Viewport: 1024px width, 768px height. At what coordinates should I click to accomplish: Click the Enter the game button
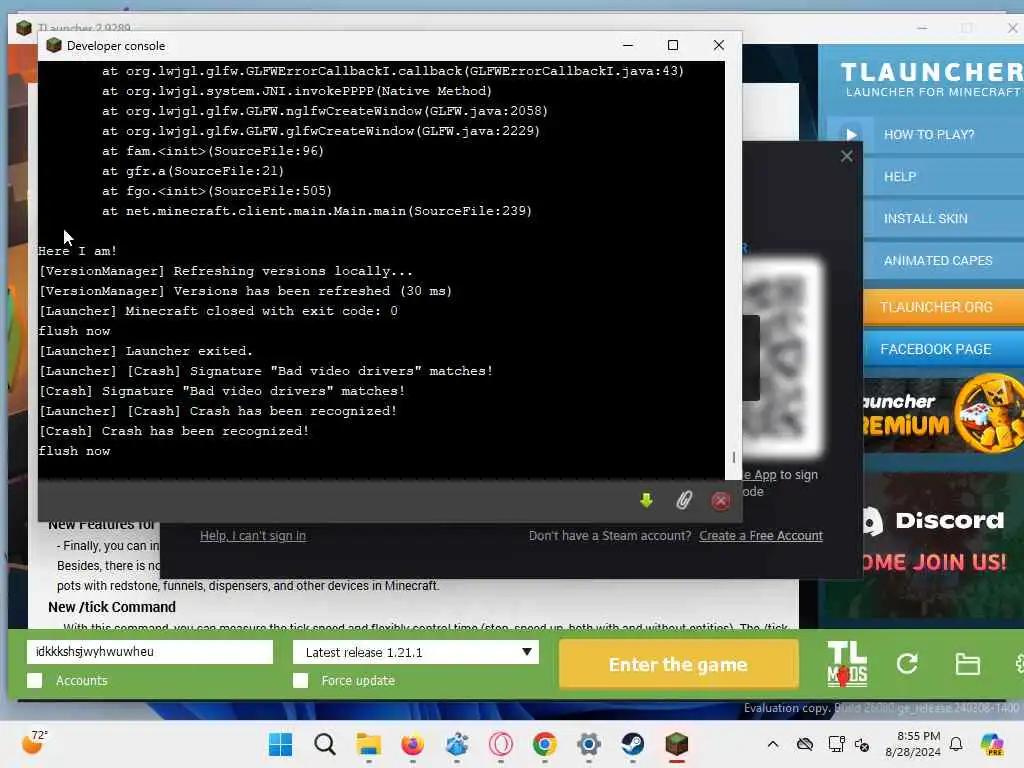tap(679, 664)
